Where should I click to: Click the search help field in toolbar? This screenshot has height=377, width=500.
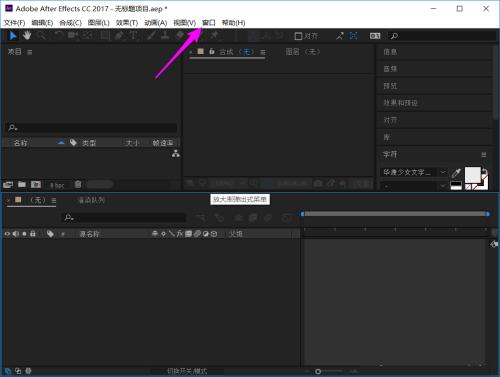click(x=442, y=36)
